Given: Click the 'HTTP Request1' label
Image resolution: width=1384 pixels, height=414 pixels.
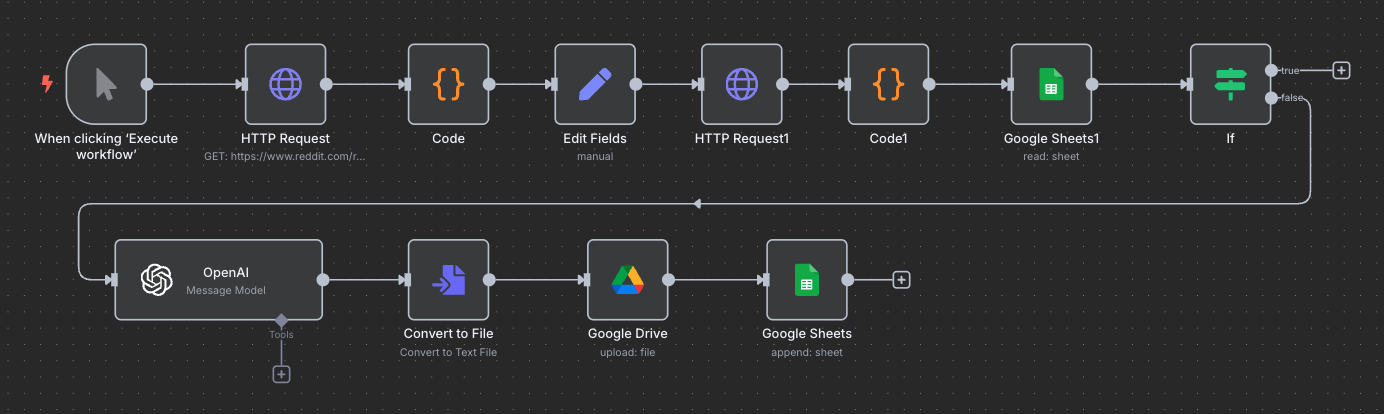Looking at the screenshot, I should tap(742, 138).
